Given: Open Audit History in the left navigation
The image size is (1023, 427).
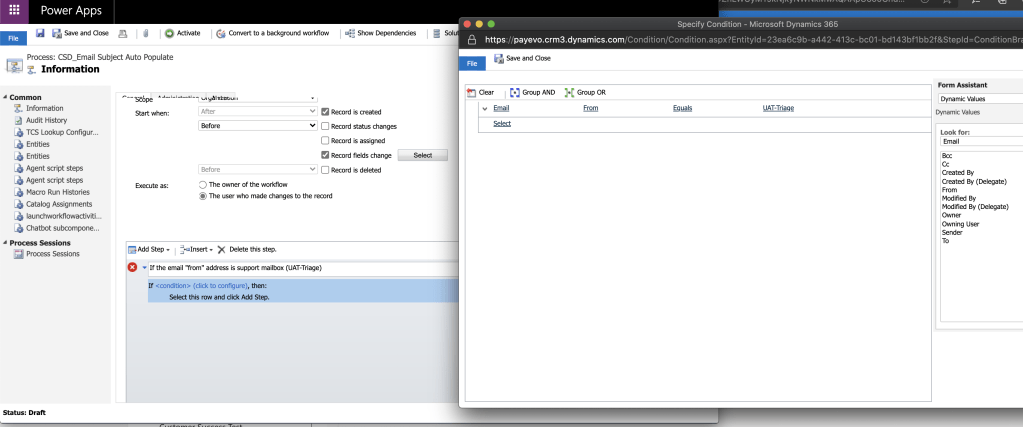Looking at the screenshot, I should coord(45,120).
